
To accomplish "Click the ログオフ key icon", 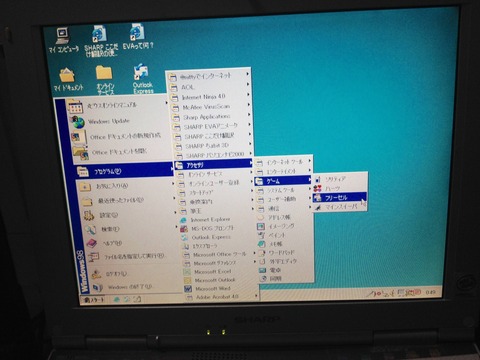I will point(96,274).
